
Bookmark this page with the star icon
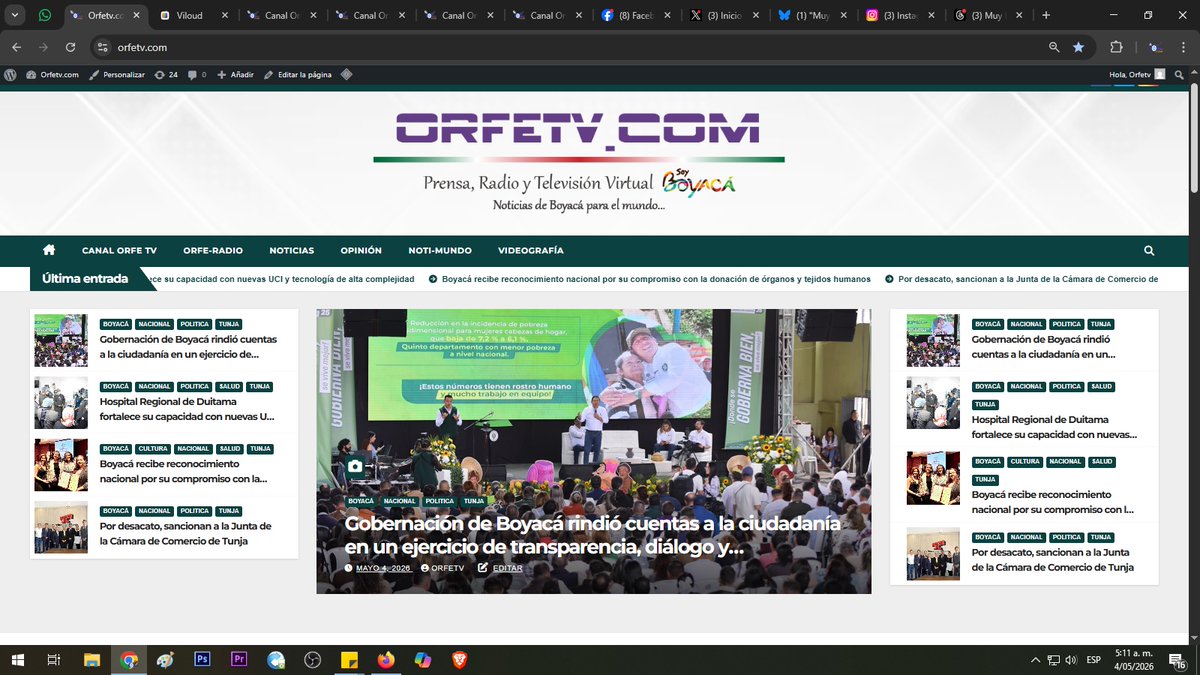(x=1078, y=47)
